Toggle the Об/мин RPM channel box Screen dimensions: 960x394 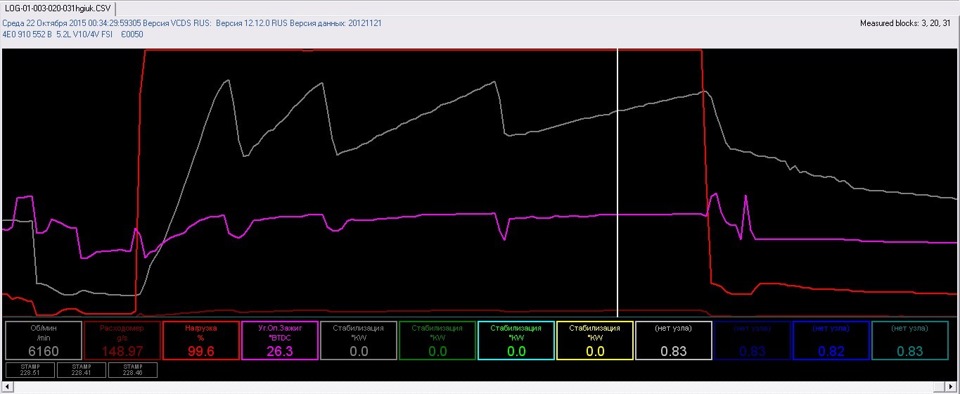(x=43, y=340)
